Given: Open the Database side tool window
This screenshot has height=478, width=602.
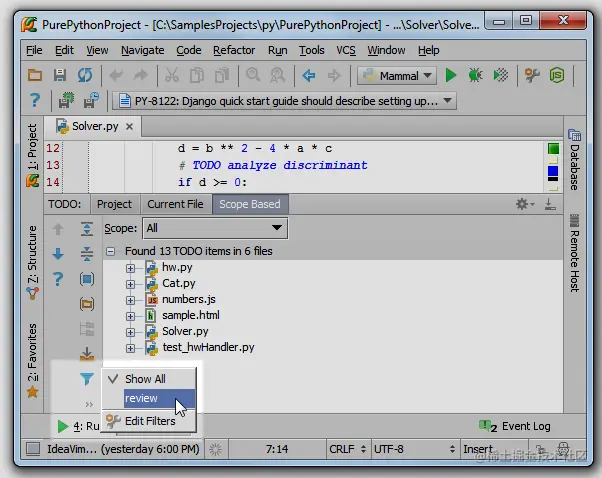Looking at the screenshot, I should pos(574,160).
